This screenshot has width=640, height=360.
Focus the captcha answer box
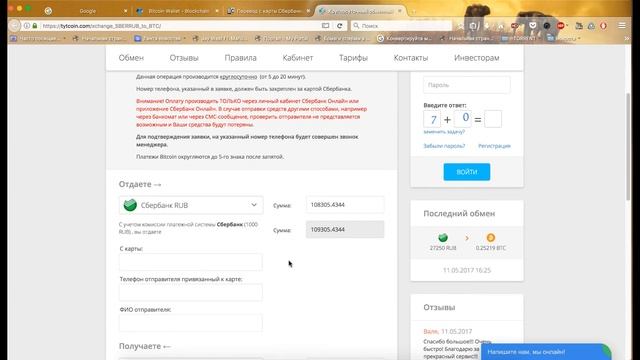coord(493,119)
